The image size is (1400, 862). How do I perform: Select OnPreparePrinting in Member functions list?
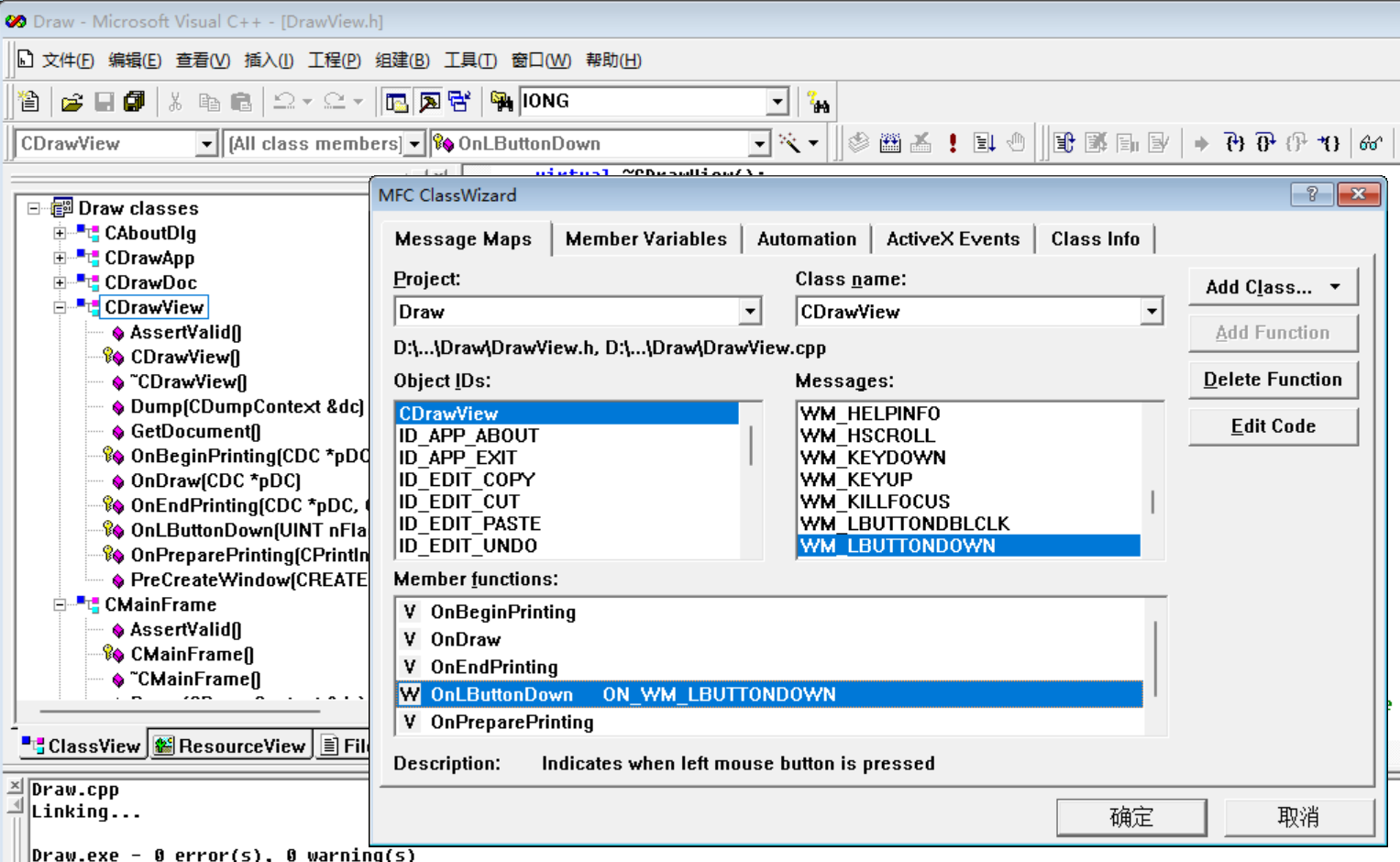(x=770, y=722)
